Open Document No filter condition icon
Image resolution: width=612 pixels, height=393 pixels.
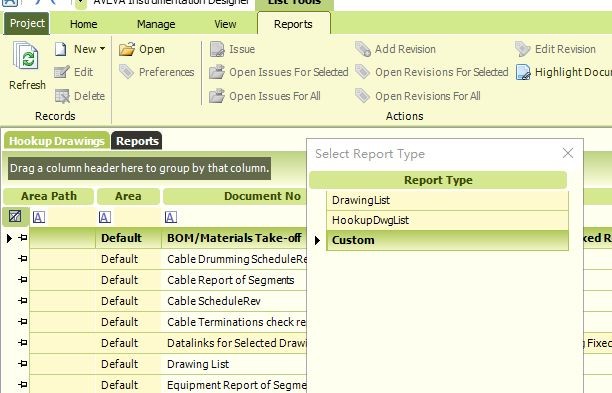point(171,217)
